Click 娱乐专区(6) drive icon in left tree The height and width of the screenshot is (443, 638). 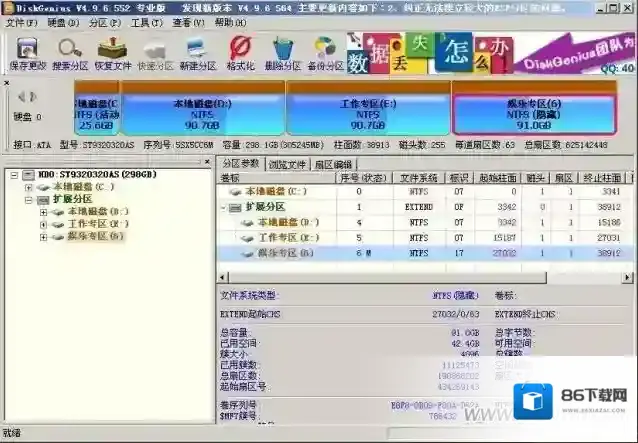pos(58,236)
